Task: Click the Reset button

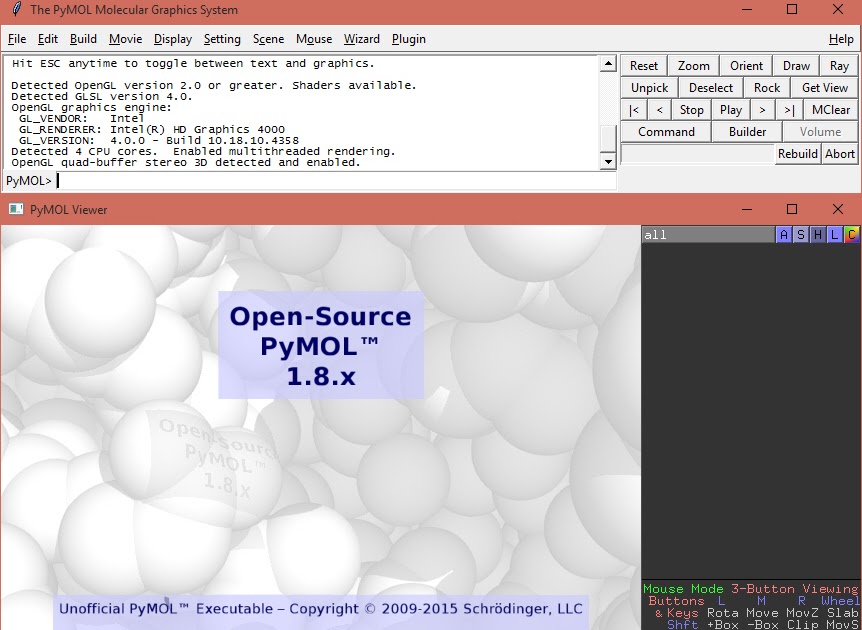Action: [644, 66]
